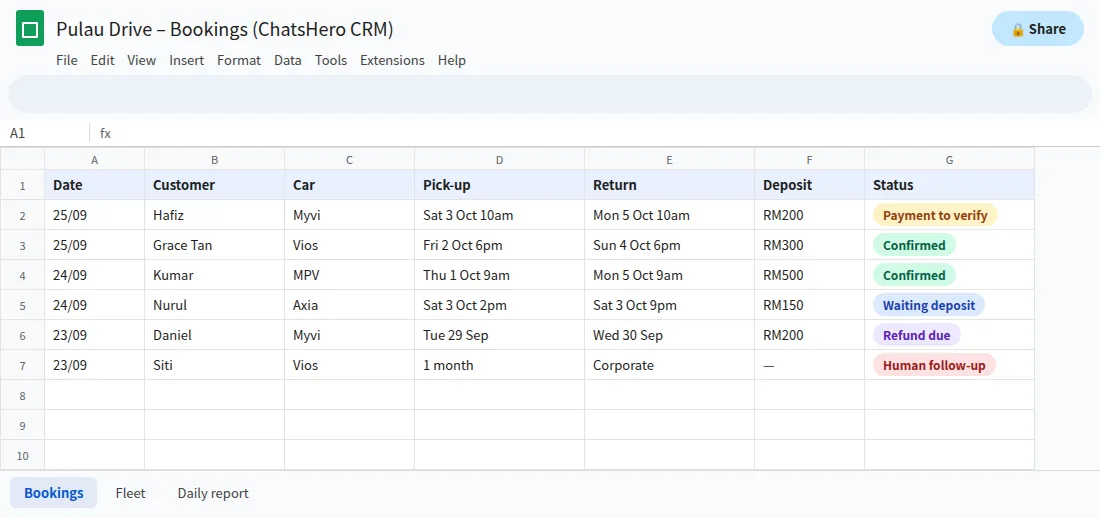Click the green Sheets logo icon
Screen dimensions: 1100x518
(30, 28)
